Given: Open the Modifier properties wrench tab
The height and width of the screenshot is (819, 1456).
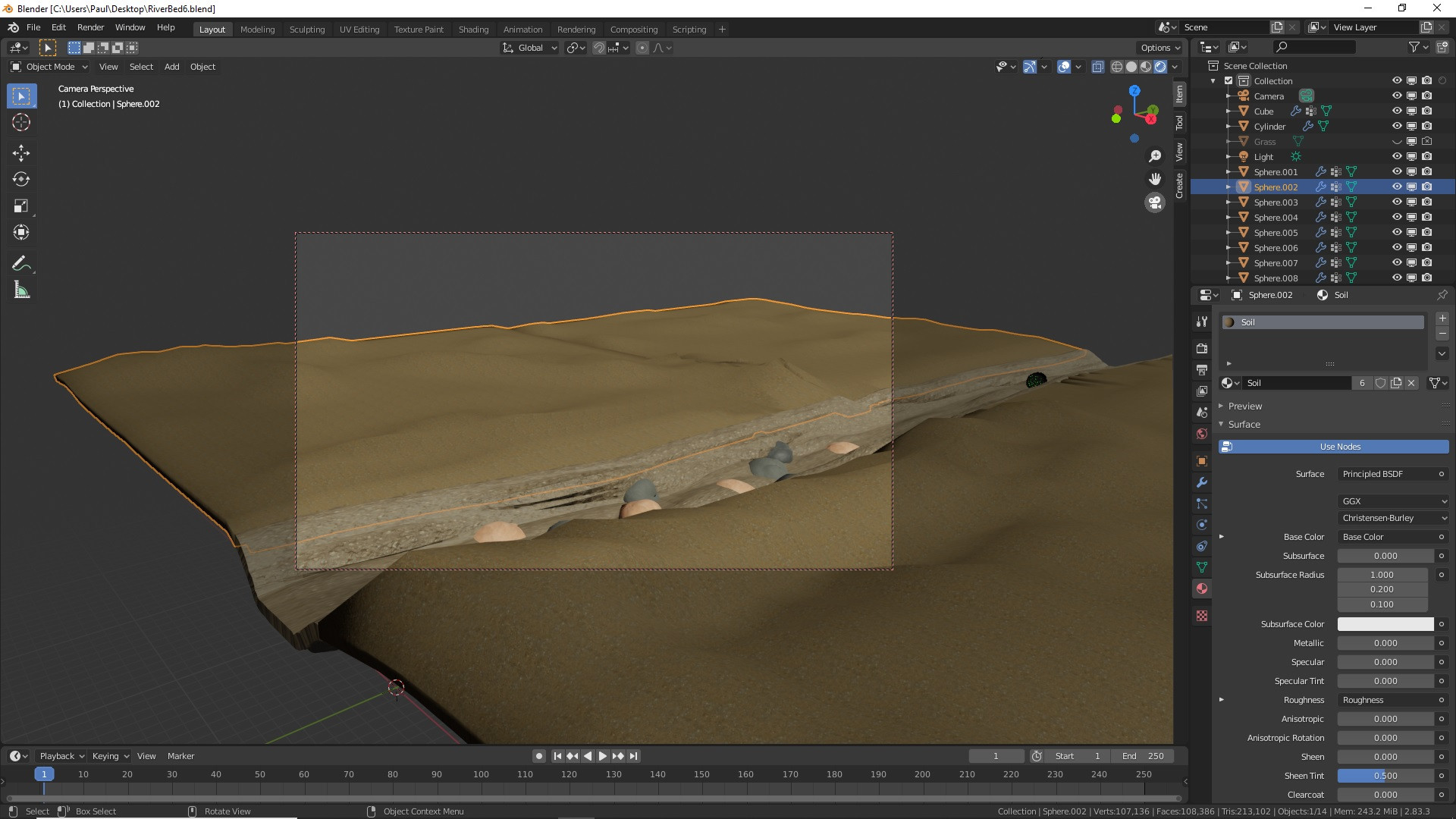Looking at the screenshot, I should pos(1202,482).
